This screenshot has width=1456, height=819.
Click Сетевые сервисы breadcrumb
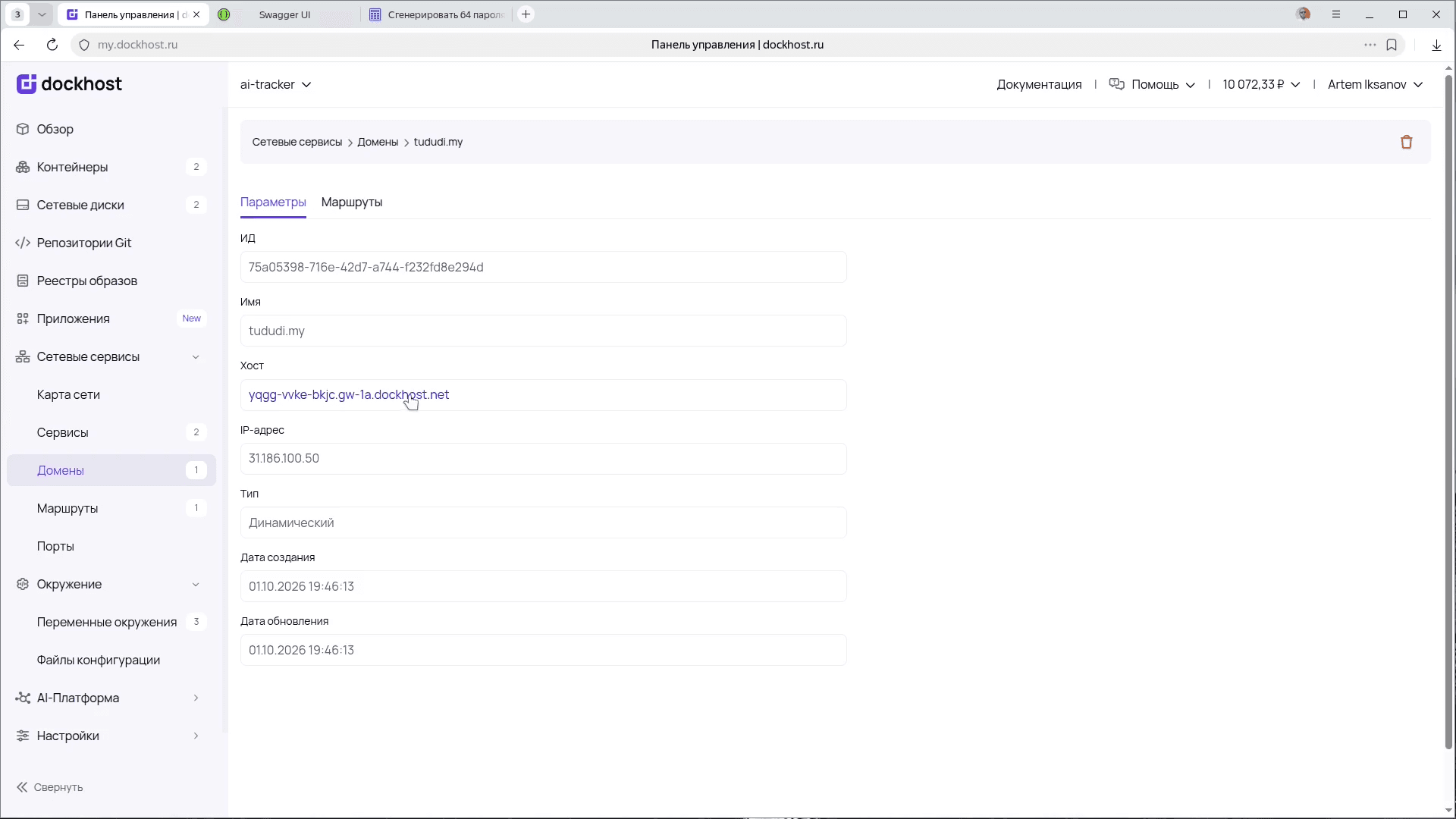coord(297,142)
